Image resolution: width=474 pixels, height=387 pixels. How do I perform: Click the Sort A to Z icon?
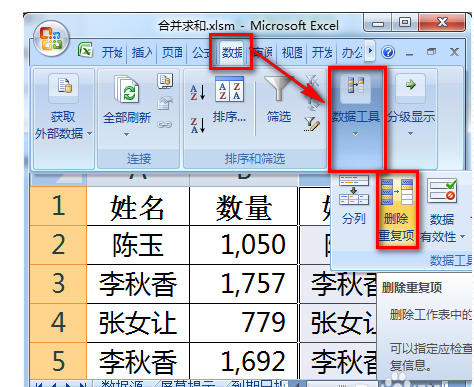pyautogui.click(x=198, y=93)
